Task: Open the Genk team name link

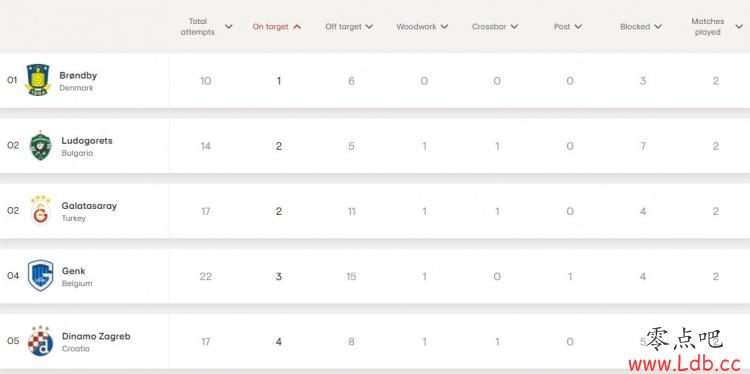Action: 73,271
